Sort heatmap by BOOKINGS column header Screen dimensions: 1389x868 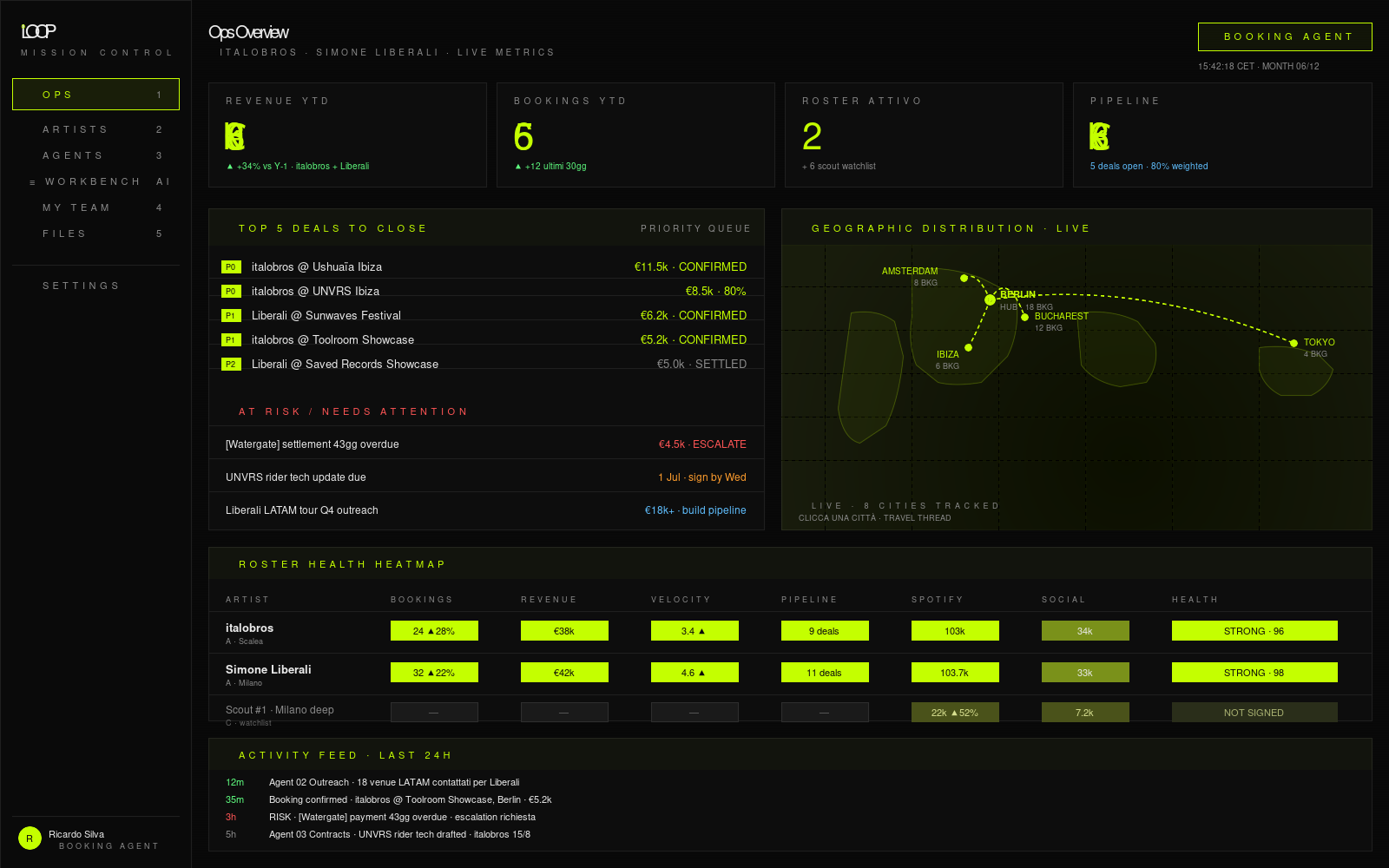click(421, 600)
